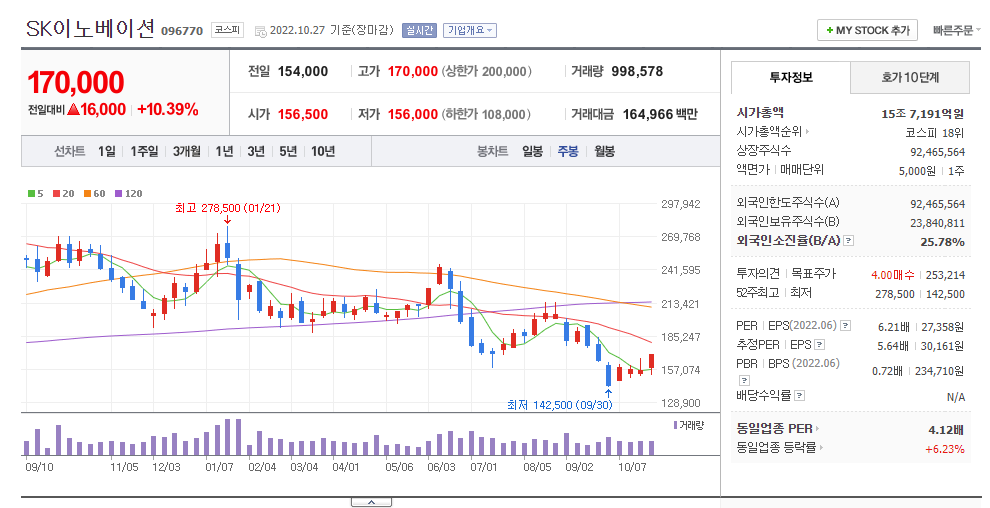Open help icon next to PER EPS(2022.06)
The height and width of the screenshot is (508, 990).
[845, 326]
